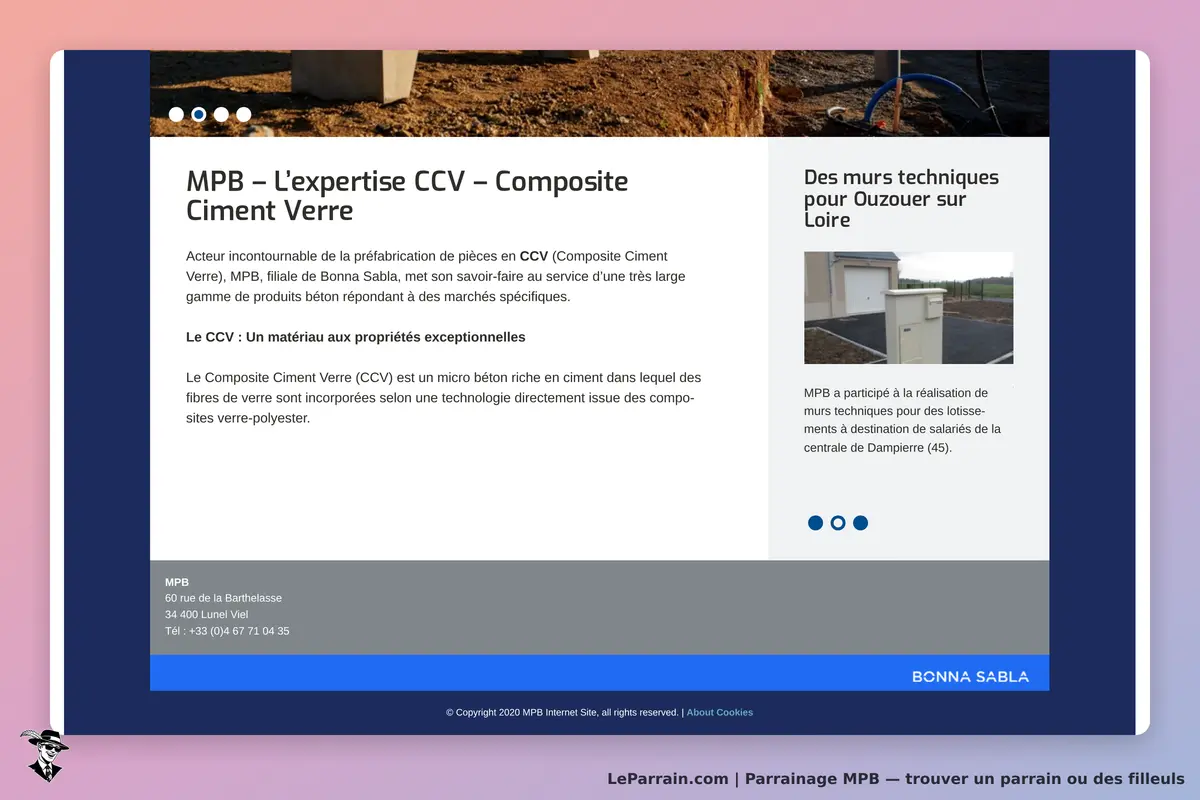Click the Copyright 2020 MPB Internet Site text

[x=562, y=712]
